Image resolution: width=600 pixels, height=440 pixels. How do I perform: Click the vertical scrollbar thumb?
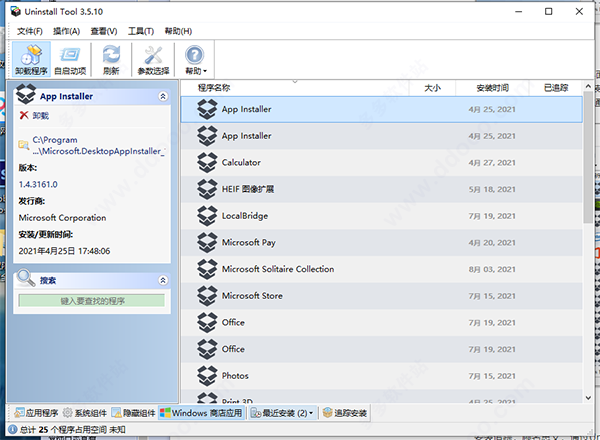pos(588,157)
